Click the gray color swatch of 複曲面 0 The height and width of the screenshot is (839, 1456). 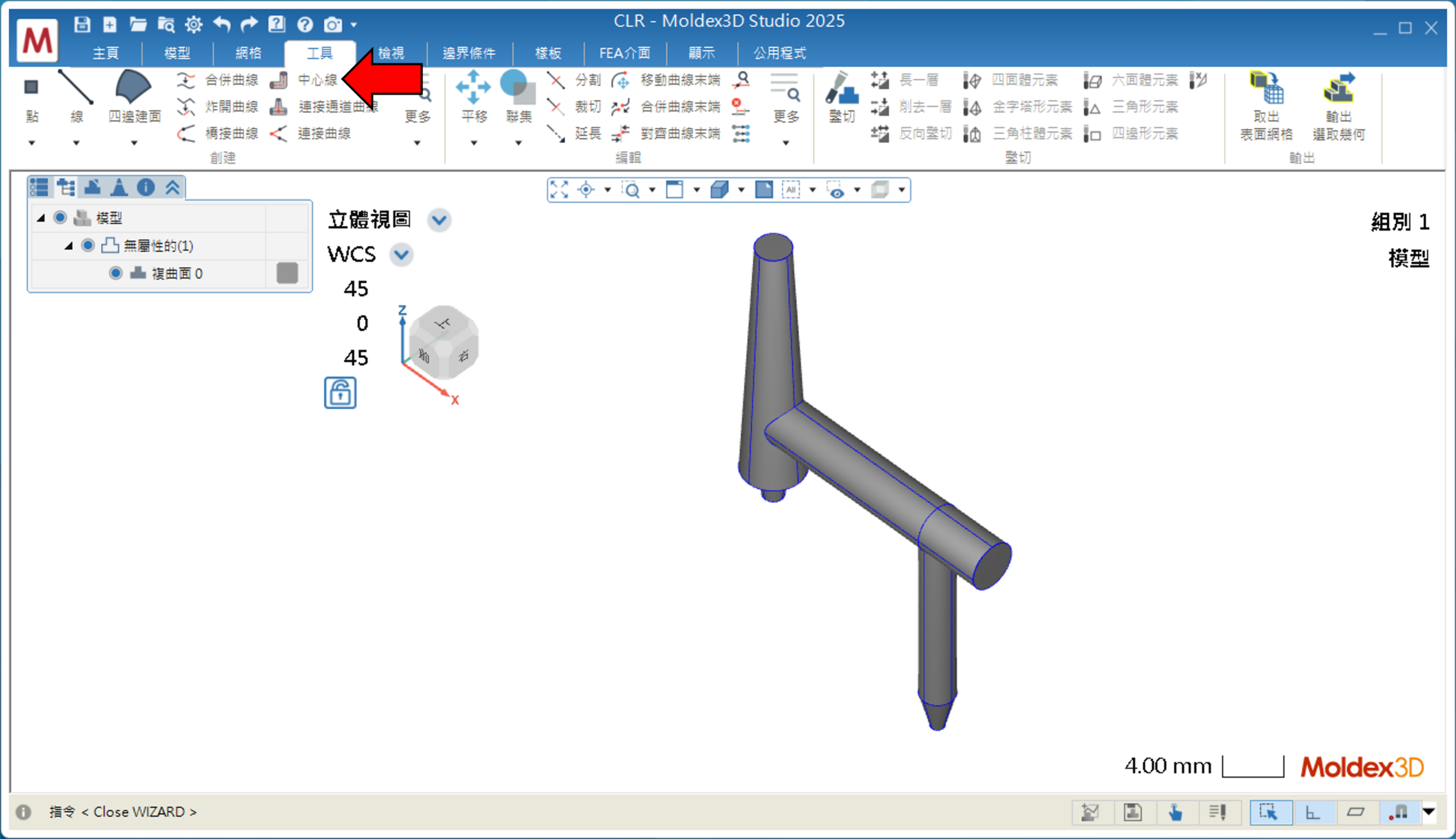(287, 273)
